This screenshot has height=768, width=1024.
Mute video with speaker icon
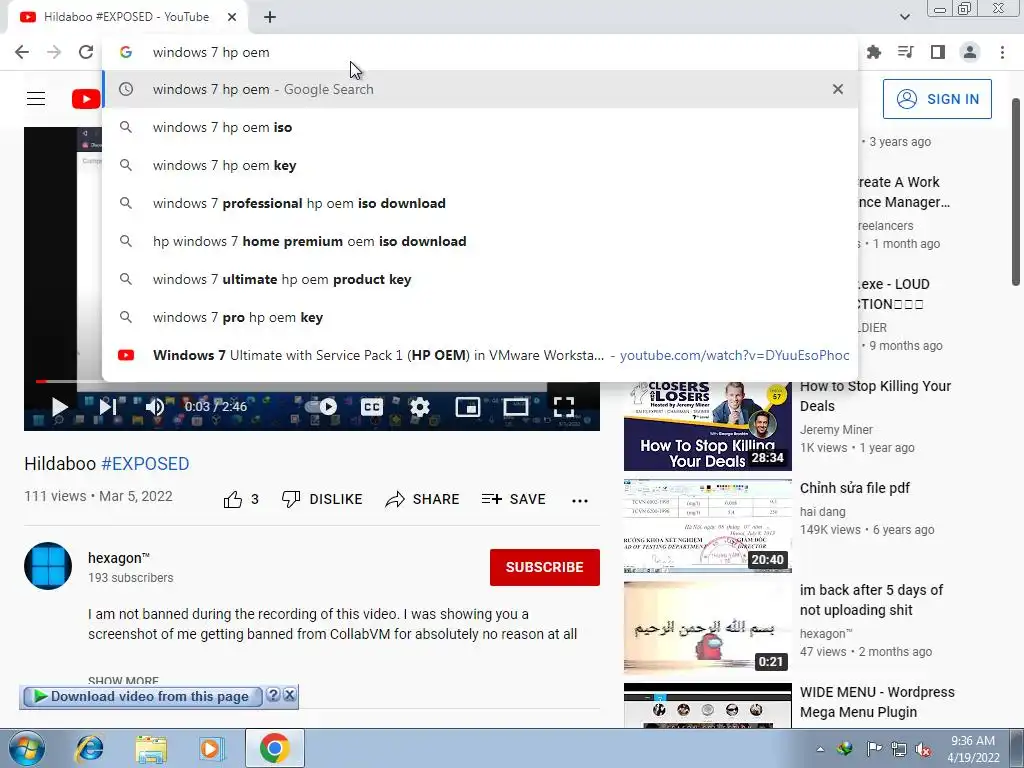pos(155,407)
